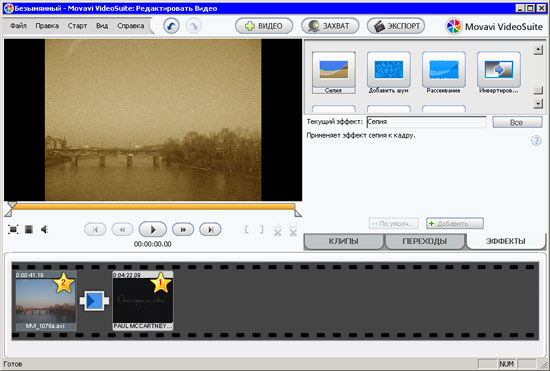Add a video with the ВИДЕО button
The image size is (550, 371).
click(x=264, y=26)
